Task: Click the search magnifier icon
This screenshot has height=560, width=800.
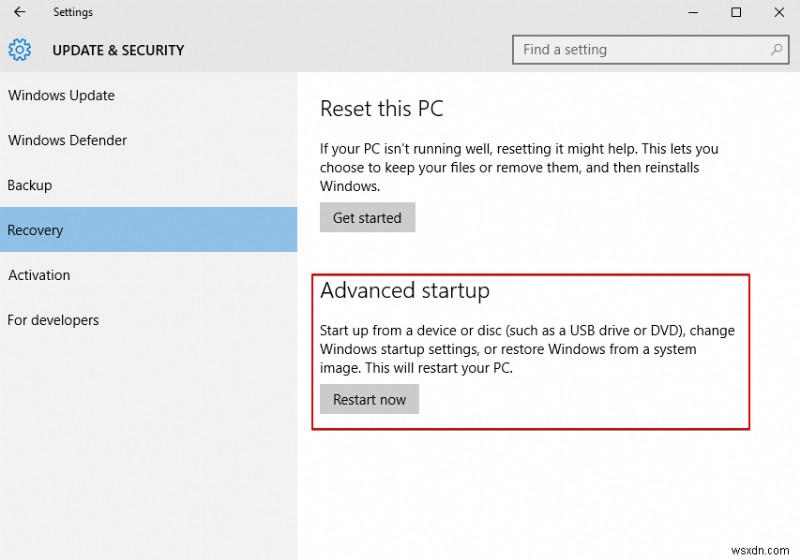Action: point(776,49)
